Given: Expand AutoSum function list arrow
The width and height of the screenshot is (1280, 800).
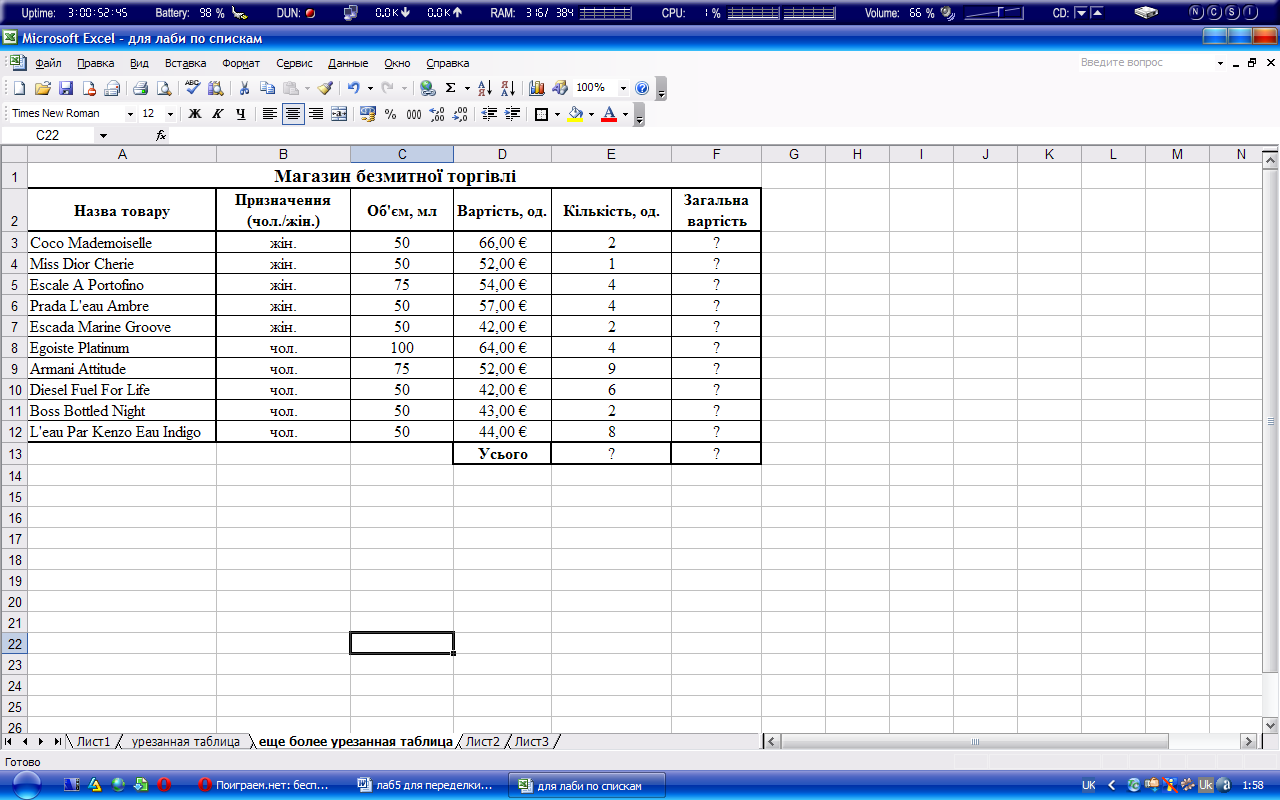Looking at the screenshot, I should pos(467,88).
